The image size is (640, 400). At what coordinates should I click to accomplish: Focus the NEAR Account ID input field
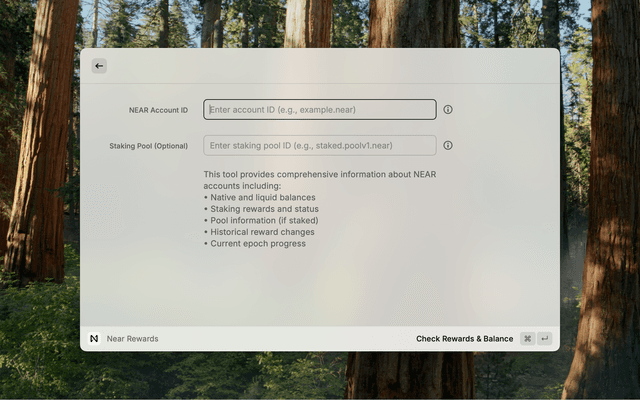tap(320, 109)
